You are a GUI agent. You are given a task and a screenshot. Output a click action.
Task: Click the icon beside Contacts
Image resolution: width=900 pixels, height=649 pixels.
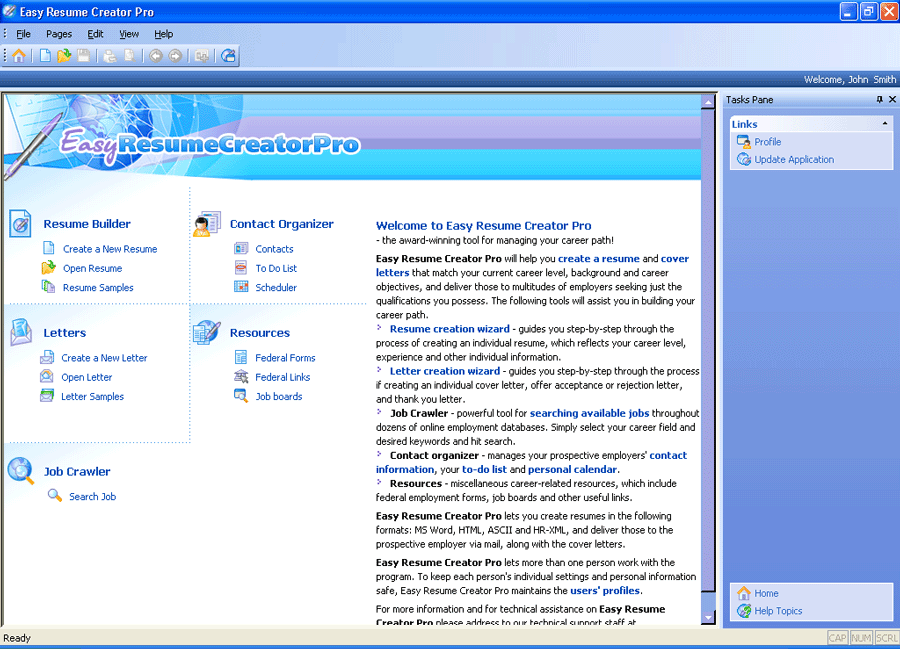click(x=241, y=248)
